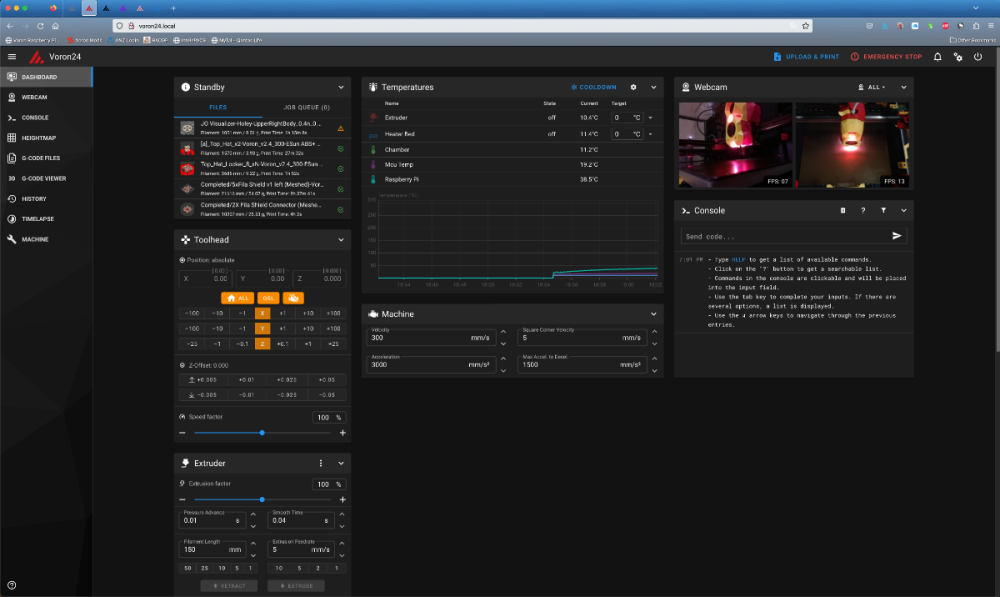Clear console with the trash icon
1000x597 pixels.
click(x=842, y=210)
